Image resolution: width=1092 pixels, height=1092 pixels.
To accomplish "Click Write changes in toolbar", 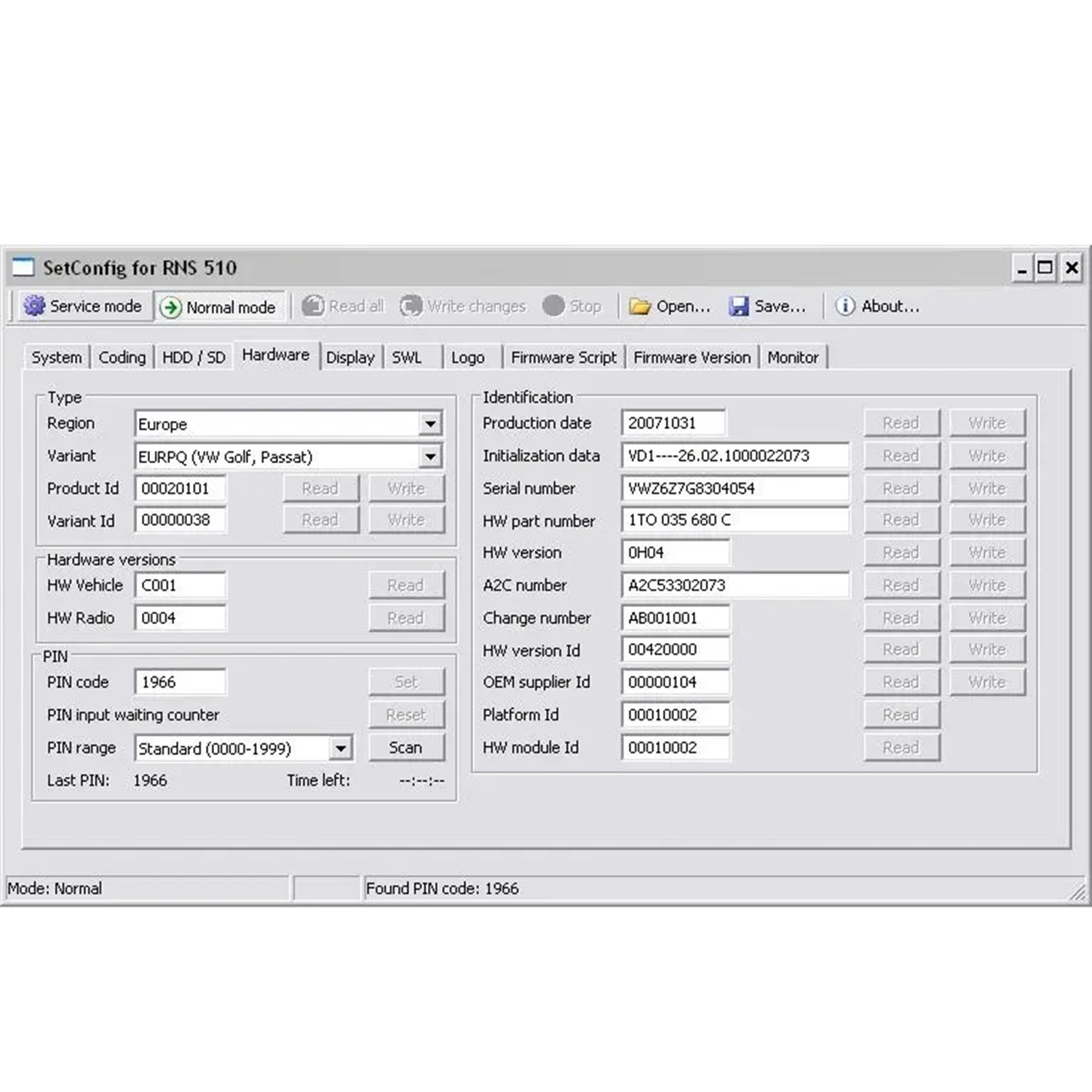I will [x=463, y=306].
